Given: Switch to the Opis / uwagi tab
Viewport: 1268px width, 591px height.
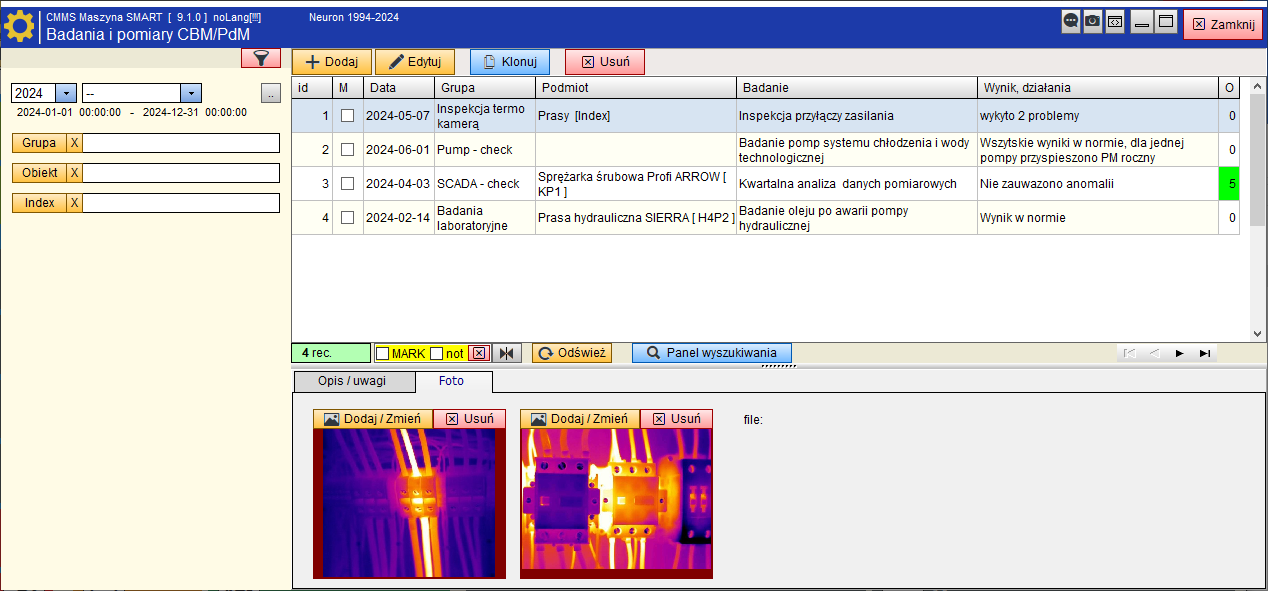Looking at the screenshot, I should tap(354, 381).
